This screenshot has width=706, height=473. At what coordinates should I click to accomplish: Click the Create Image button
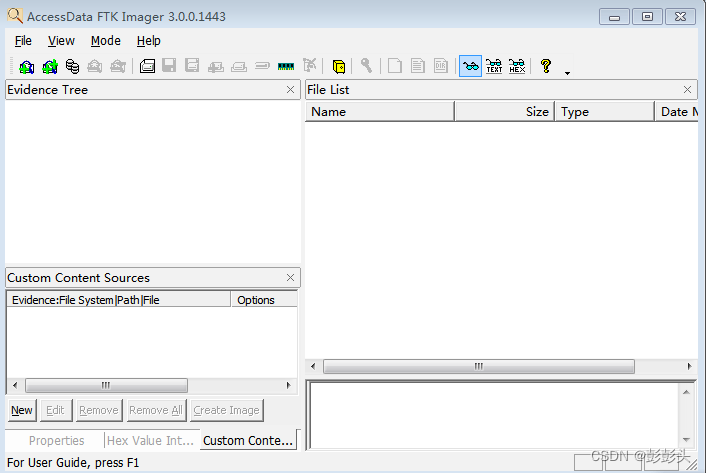[226, 410]
